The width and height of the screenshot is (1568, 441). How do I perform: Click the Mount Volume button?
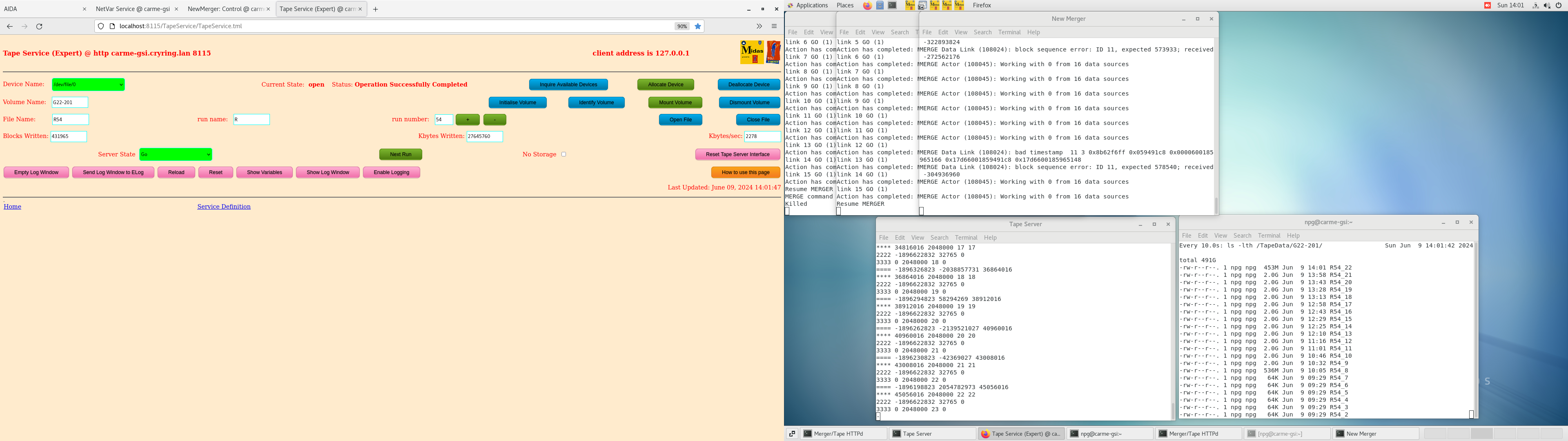tap(675, 102)
